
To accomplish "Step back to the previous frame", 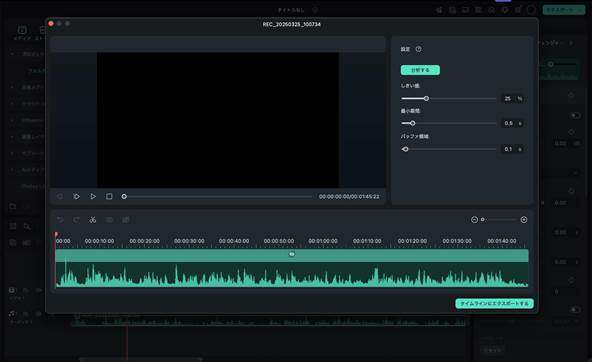I will coord(60,196).
